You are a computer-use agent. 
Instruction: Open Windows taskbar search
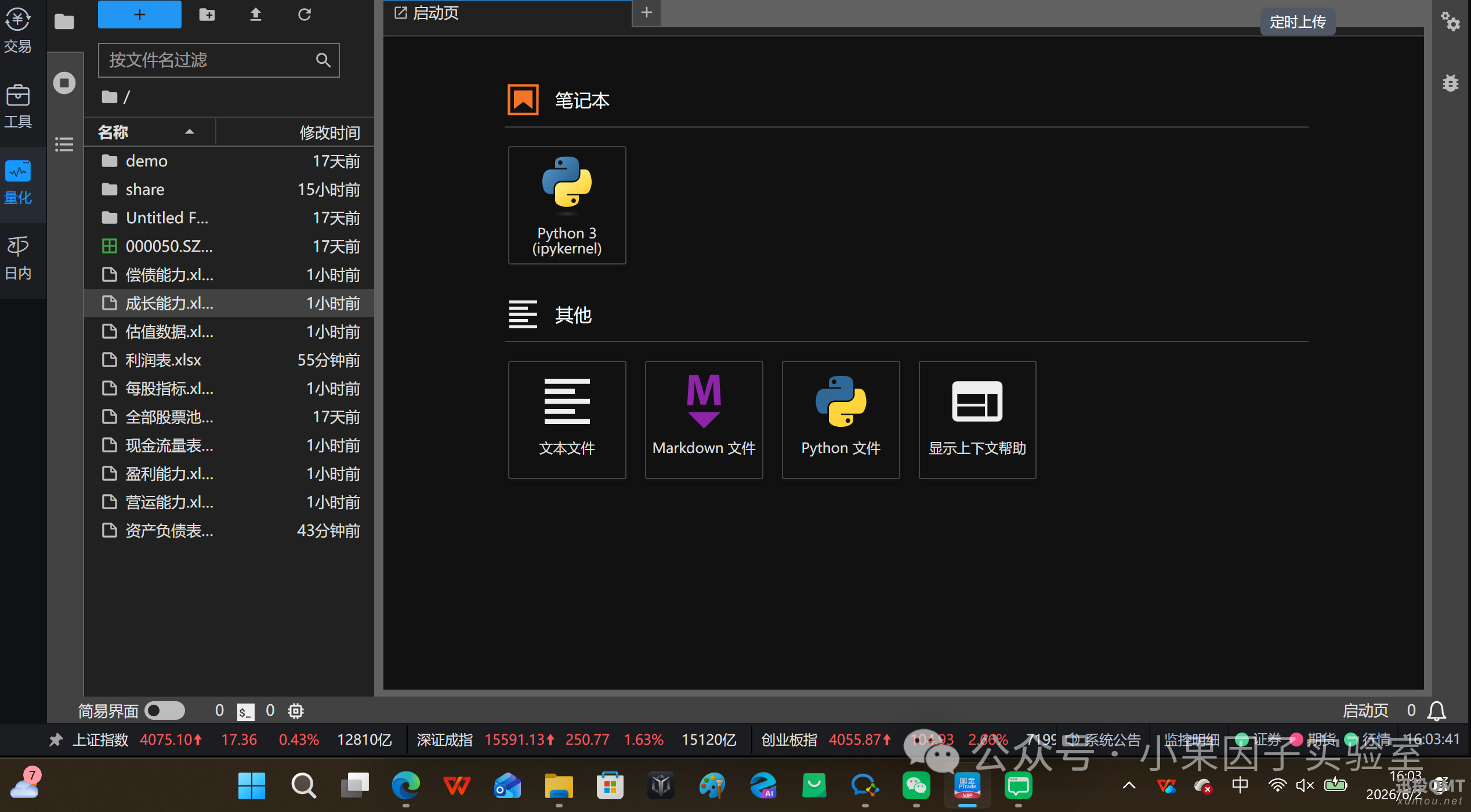point(303,786)
